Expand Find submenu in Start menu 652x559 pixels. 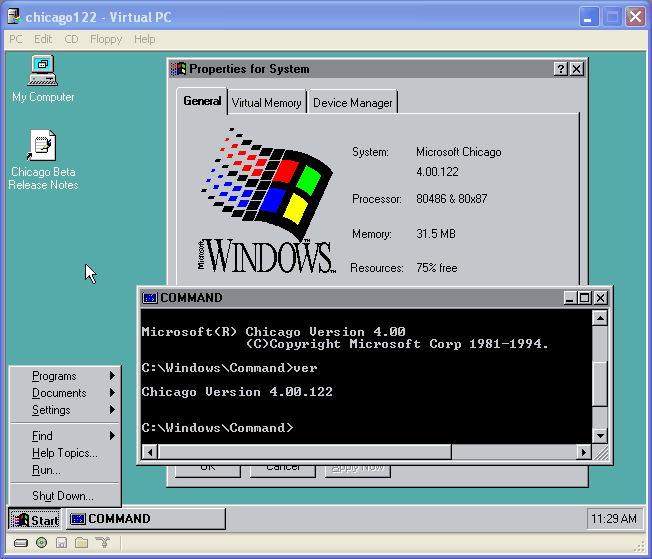click(65, 436)
